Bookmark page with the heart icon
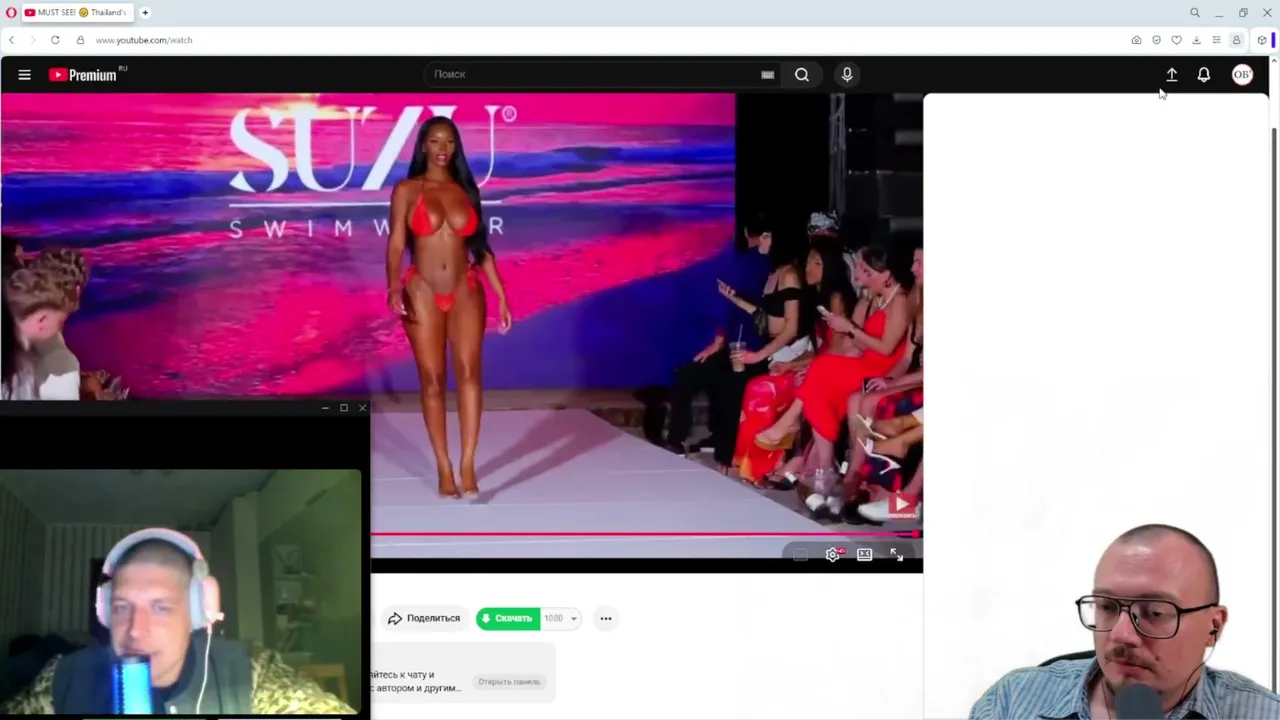Image resolution: width=1280 pixels, height=720 pixels. coord(1176,40)
